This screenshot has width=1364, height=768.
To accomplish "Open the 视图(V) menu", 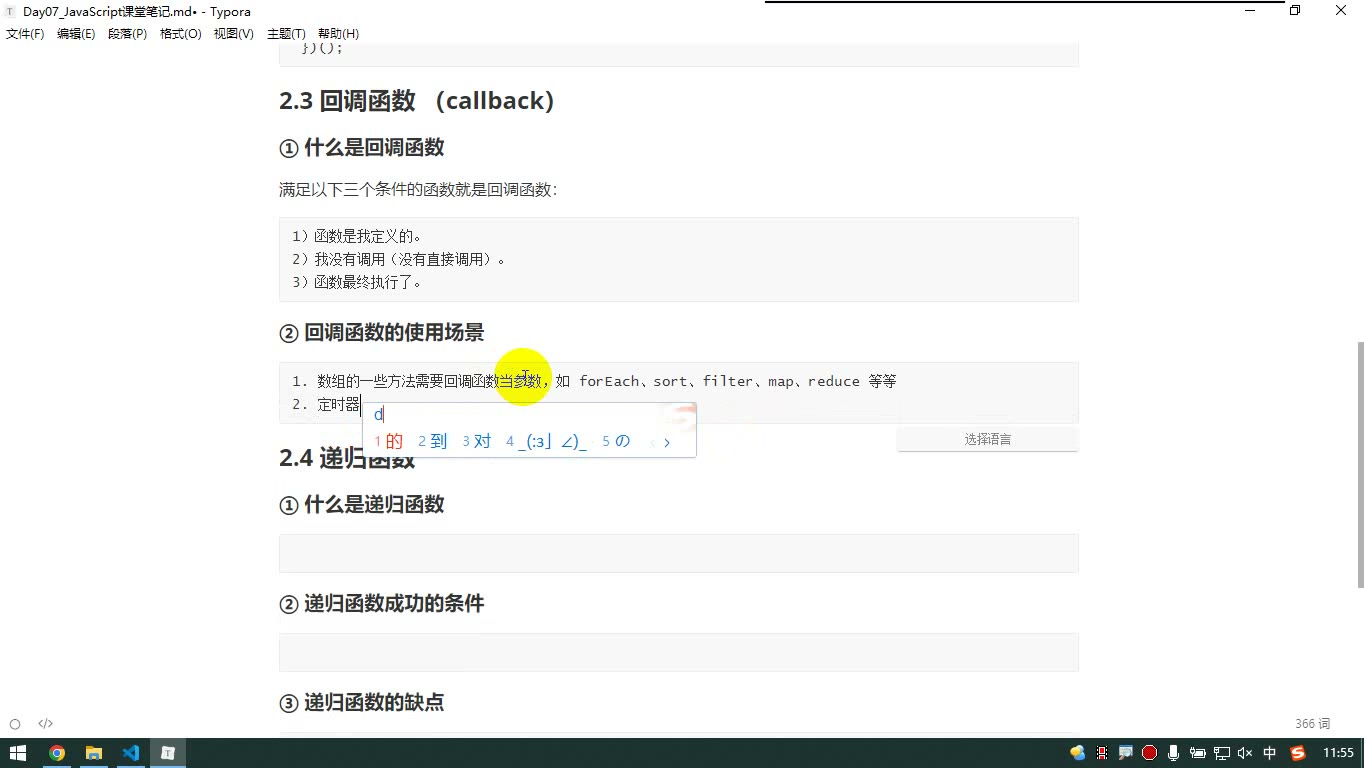I will (234, 34).
